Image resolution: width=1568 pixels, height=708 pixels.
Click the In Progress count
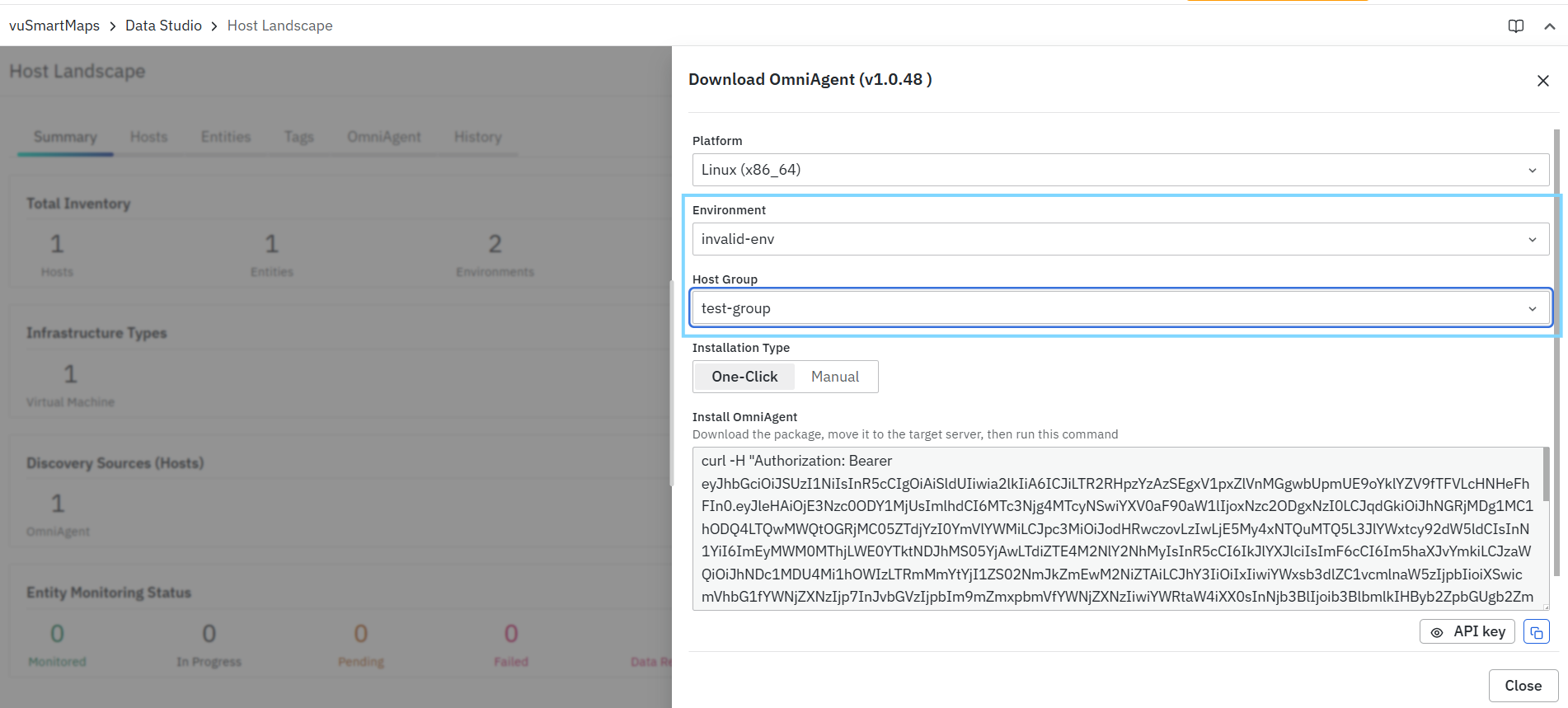point(209,634)
